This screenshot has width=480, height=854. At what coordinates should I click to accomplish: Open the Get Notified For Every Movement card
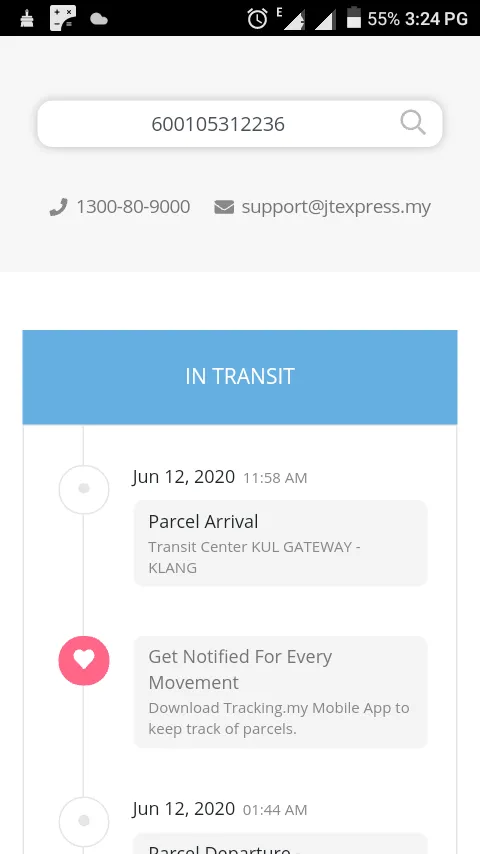pos(281,692)
